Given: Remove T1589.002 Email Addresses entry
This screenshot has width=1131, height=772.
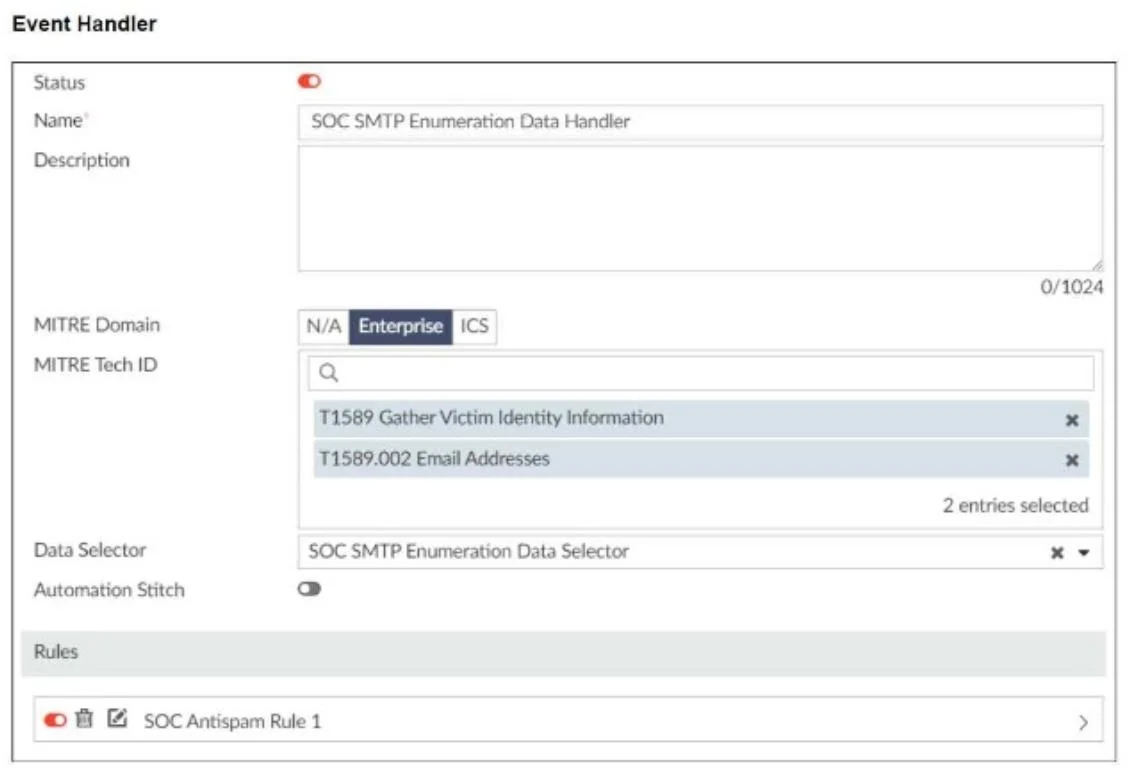Looking at the screenshot, I should pos(1072,460).
